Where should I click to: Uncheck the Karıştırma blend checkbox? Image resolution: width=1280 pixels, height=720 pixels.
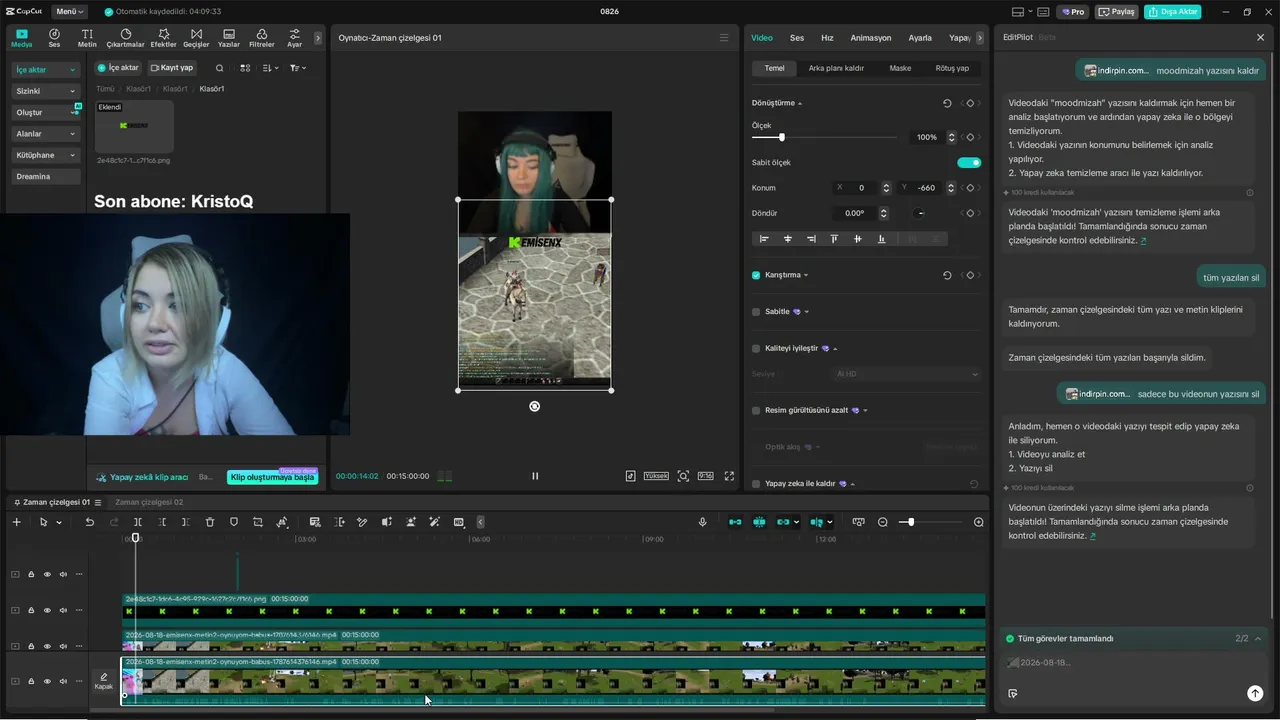click(756, 275)
